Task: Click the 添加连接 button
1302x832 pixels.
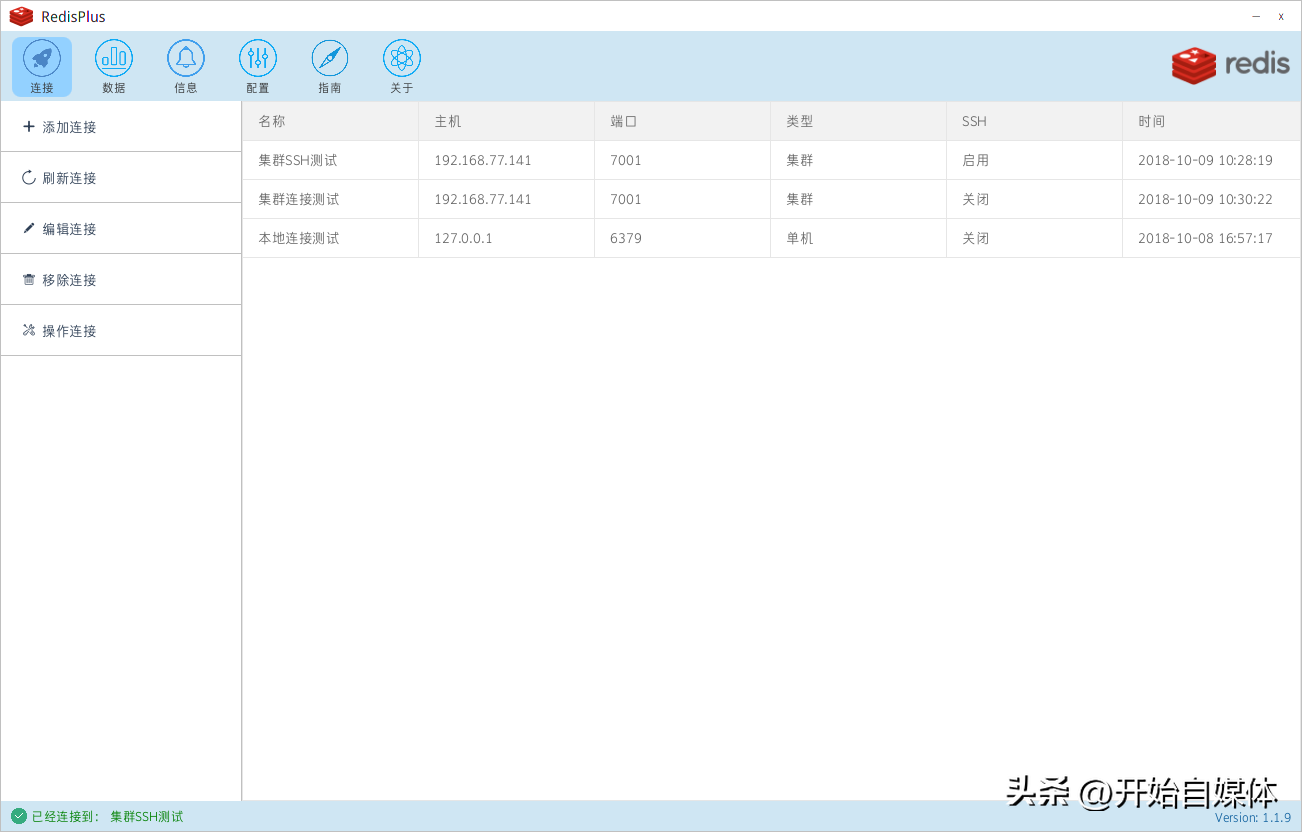Action: point(121,127)
